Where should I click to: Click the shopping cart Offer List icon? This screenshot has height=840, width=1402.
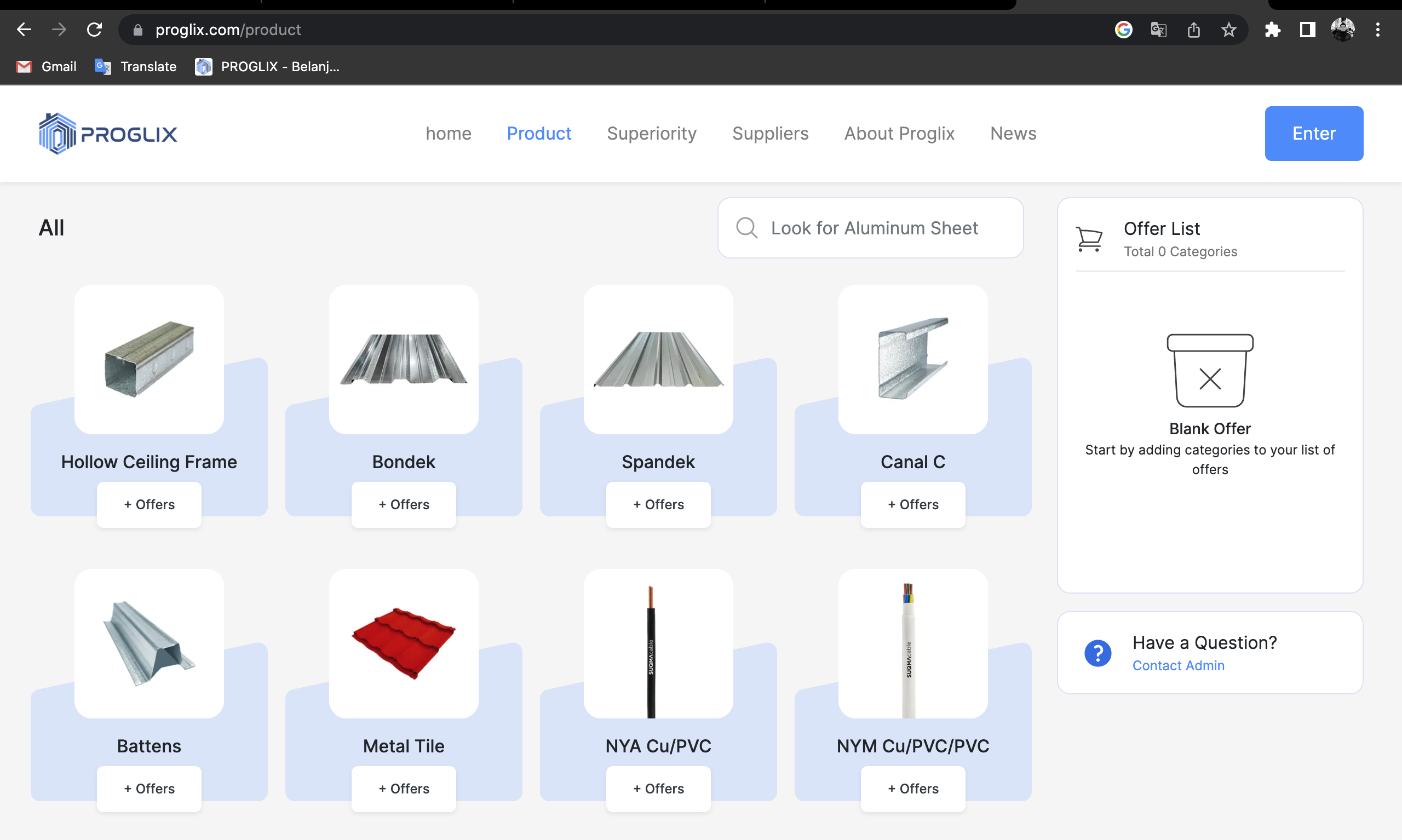(x=1089, y=239)
